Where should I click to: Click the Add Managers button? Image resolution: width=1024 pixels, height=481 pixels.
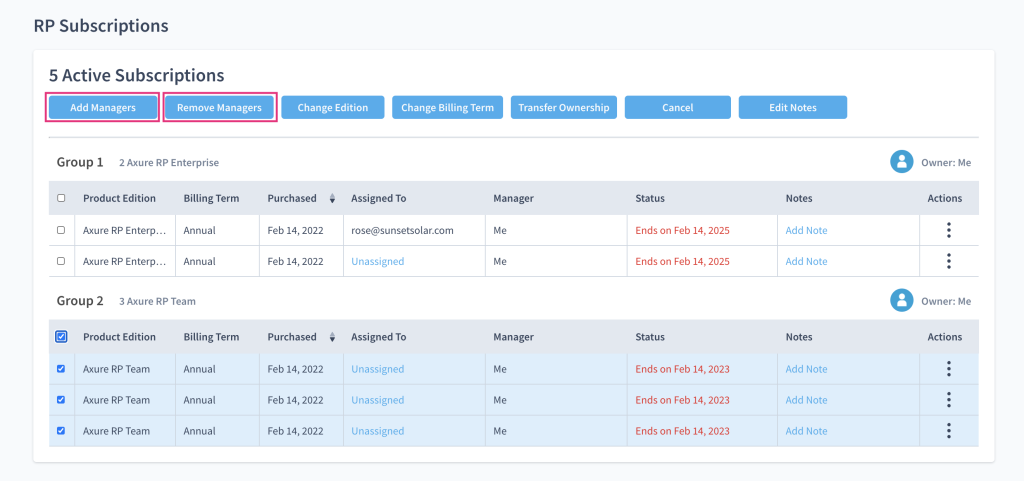click(103, 108)
